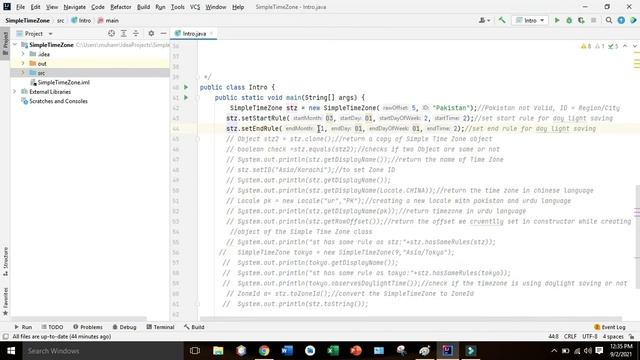Switch to the Intro.java editor tab

tap(194, 33)
